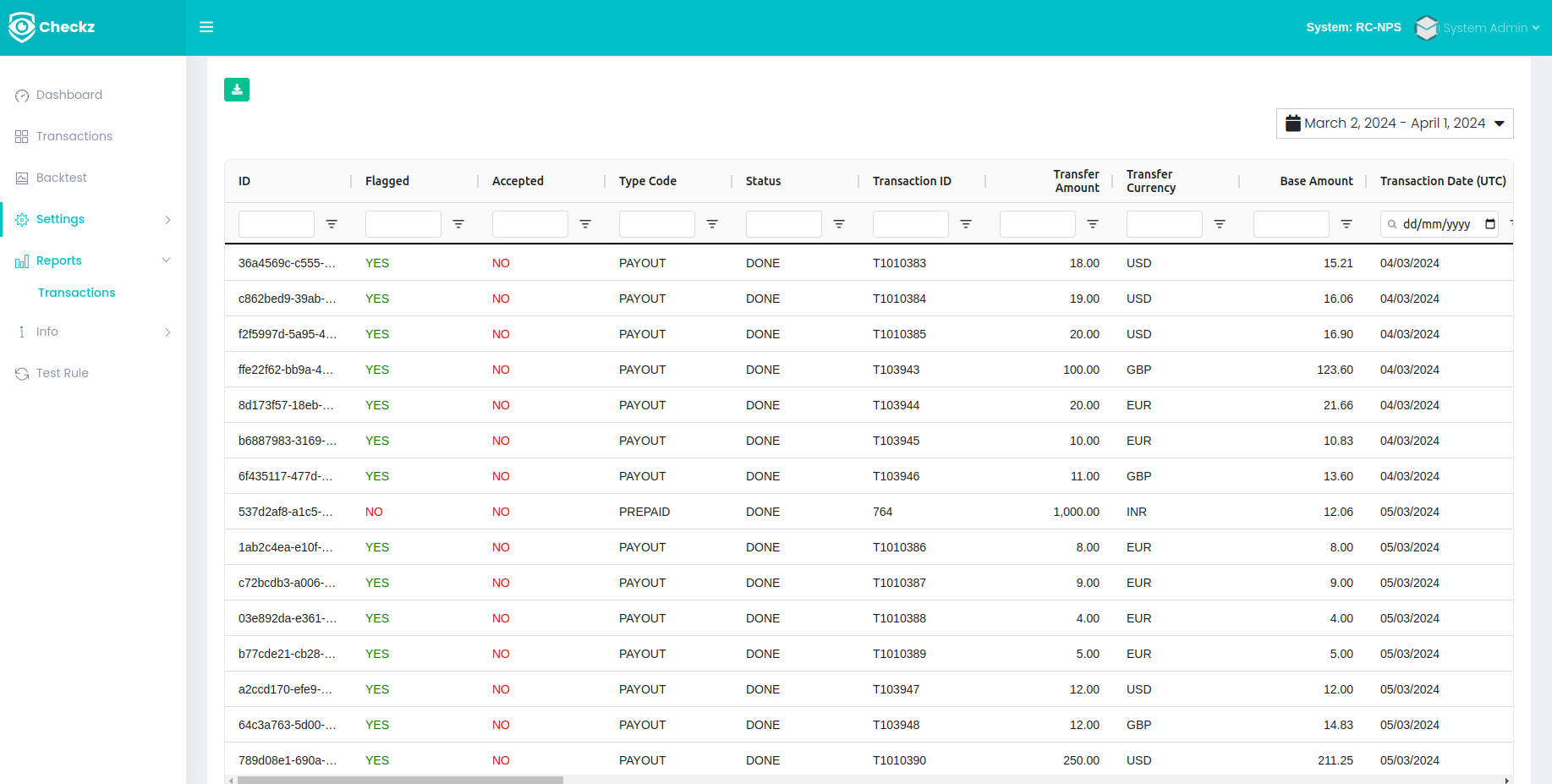Click transaction ID 764 cell
The height and width of the screenshot is (784, 1552).
pos(882,512)
